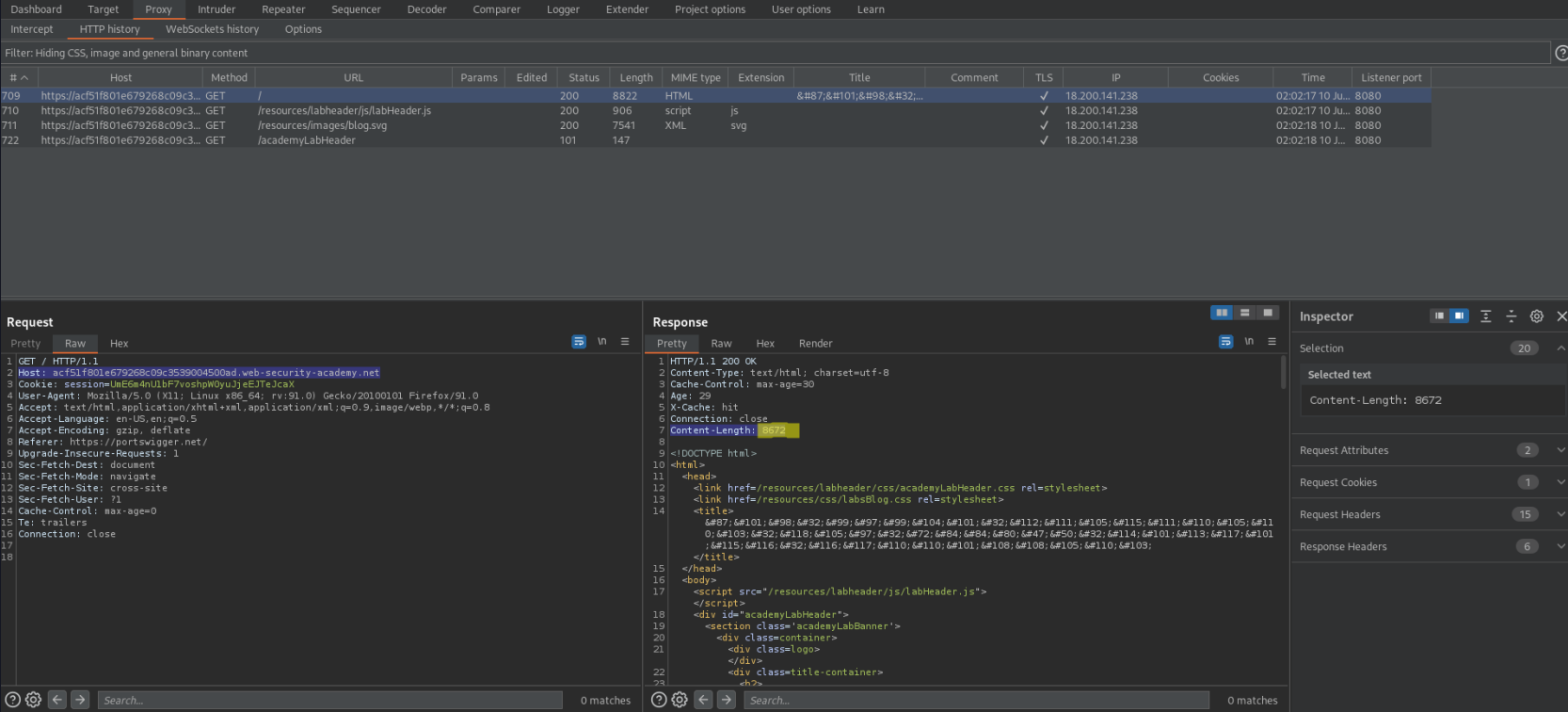
Task: Dock Inspector panel on the right
Action: 1459,316
